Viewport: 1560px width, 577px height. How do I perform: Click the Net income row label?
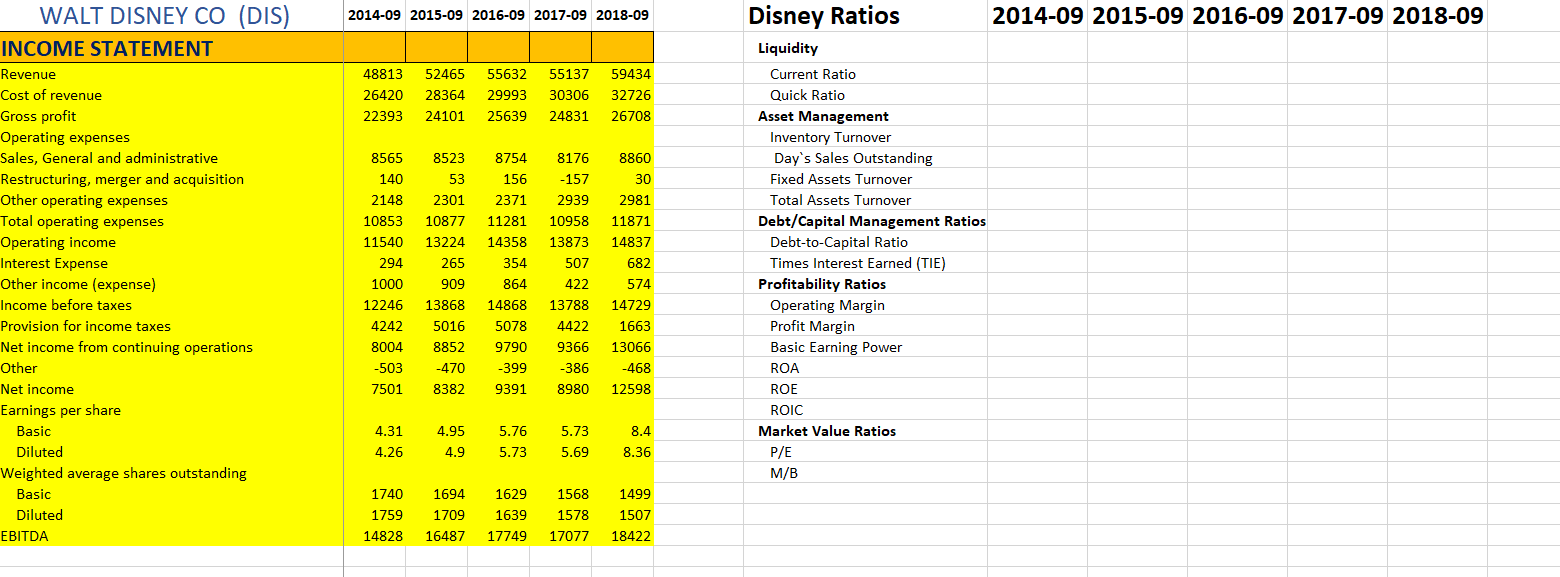coord(38,389)
